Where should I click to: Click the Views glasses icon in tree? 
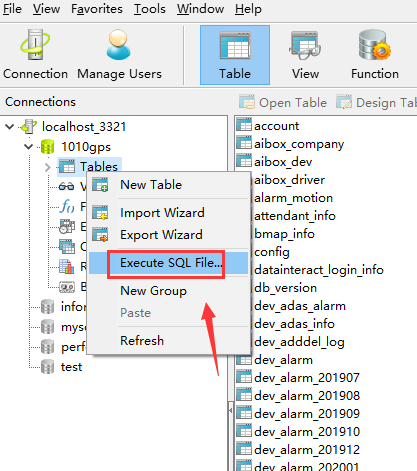click(66, 186)
